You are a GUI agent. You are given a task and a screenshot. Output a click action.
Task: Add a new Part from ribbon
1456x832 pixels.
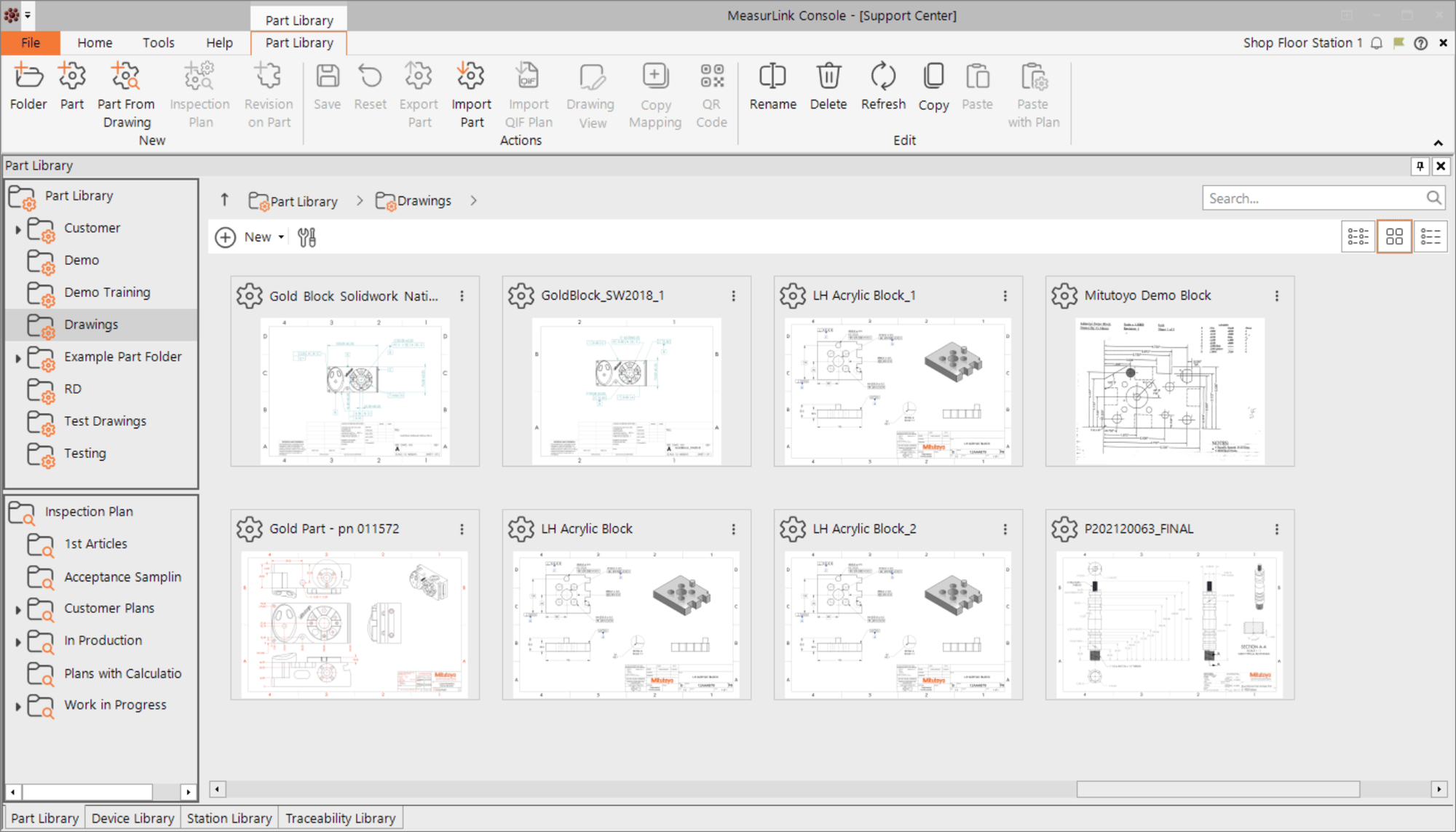pyautogui.click(x=71, y=87)
